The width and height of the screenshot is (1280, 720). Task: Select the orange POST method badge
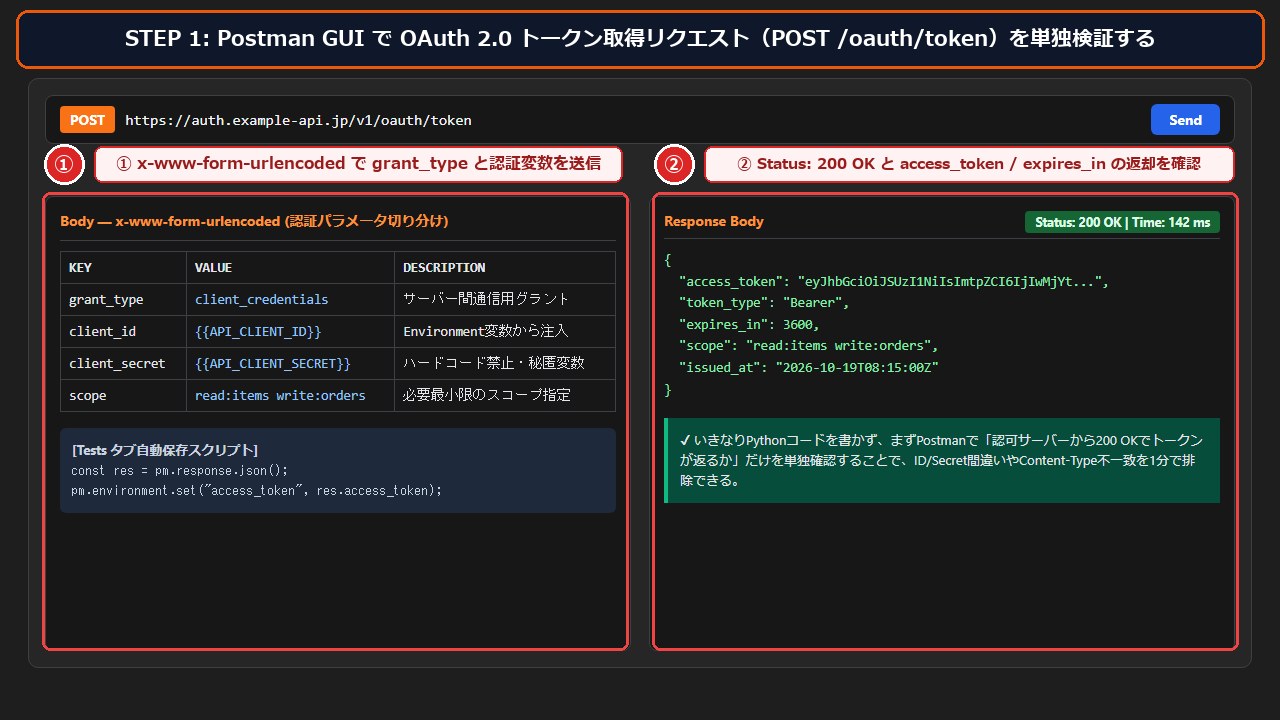click(x=87, y=119)
